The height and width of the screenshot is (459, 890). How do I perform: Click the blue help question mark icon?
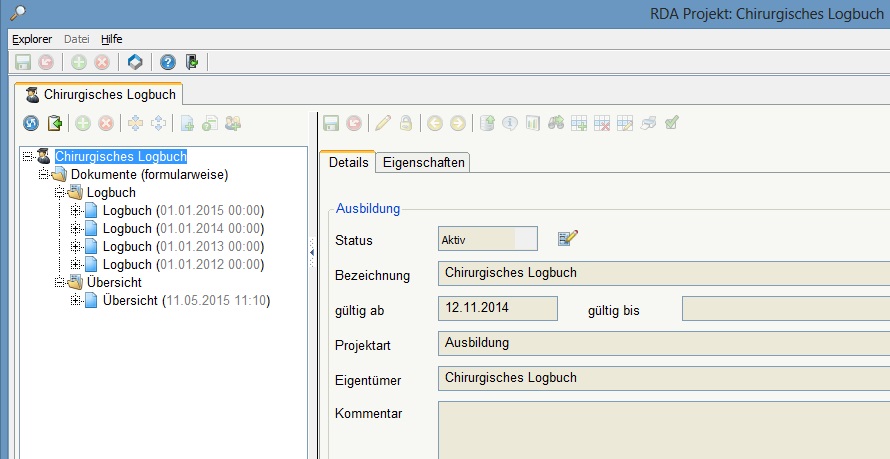[168, 62]
